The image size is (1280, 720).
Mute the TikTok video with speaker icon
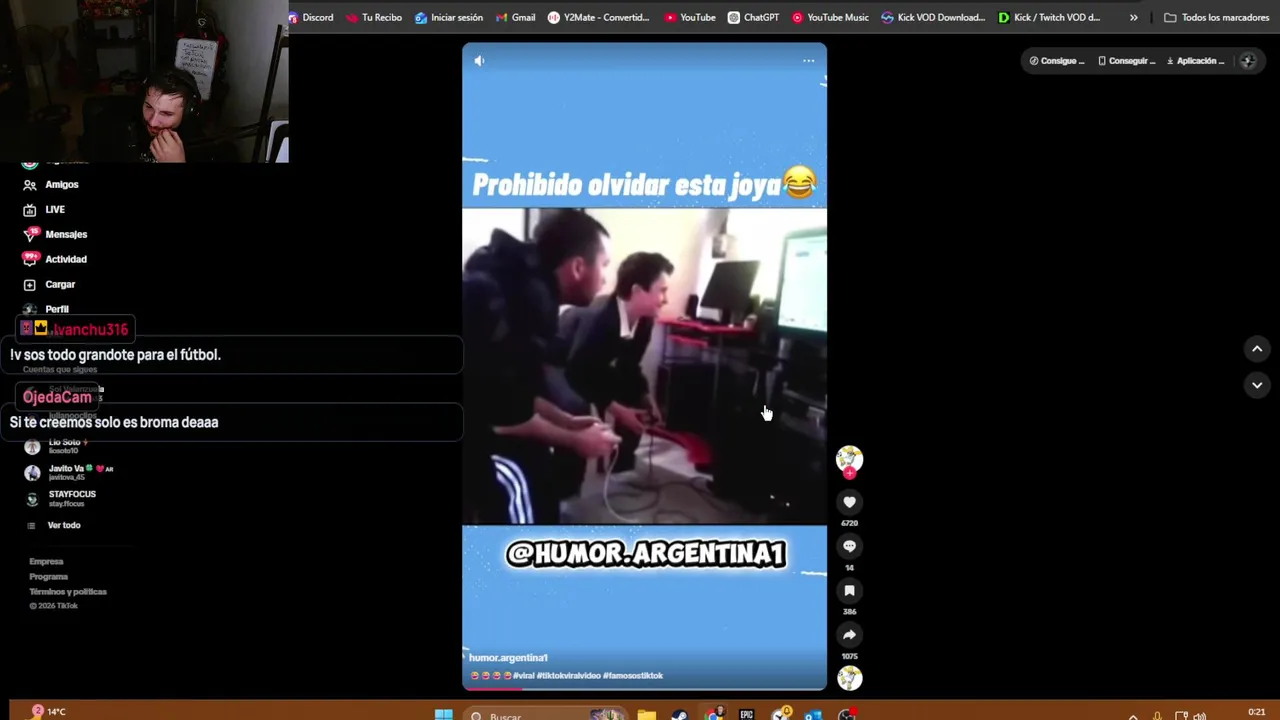click(479, 61)
